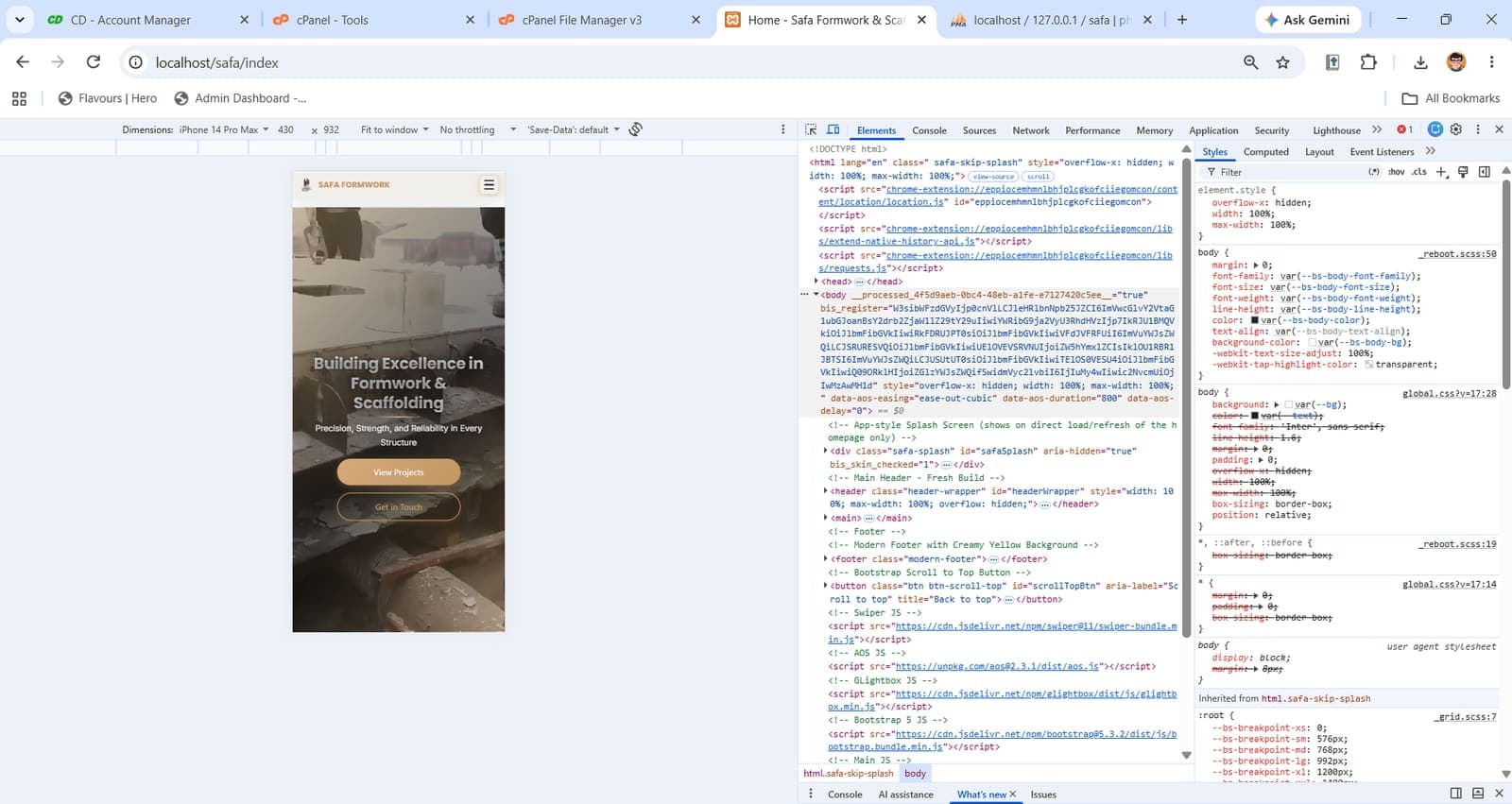Image resolution: width=1512 pixels, height=804 pixels.
Task: Click the body color black swatch
Action: 1255,320
